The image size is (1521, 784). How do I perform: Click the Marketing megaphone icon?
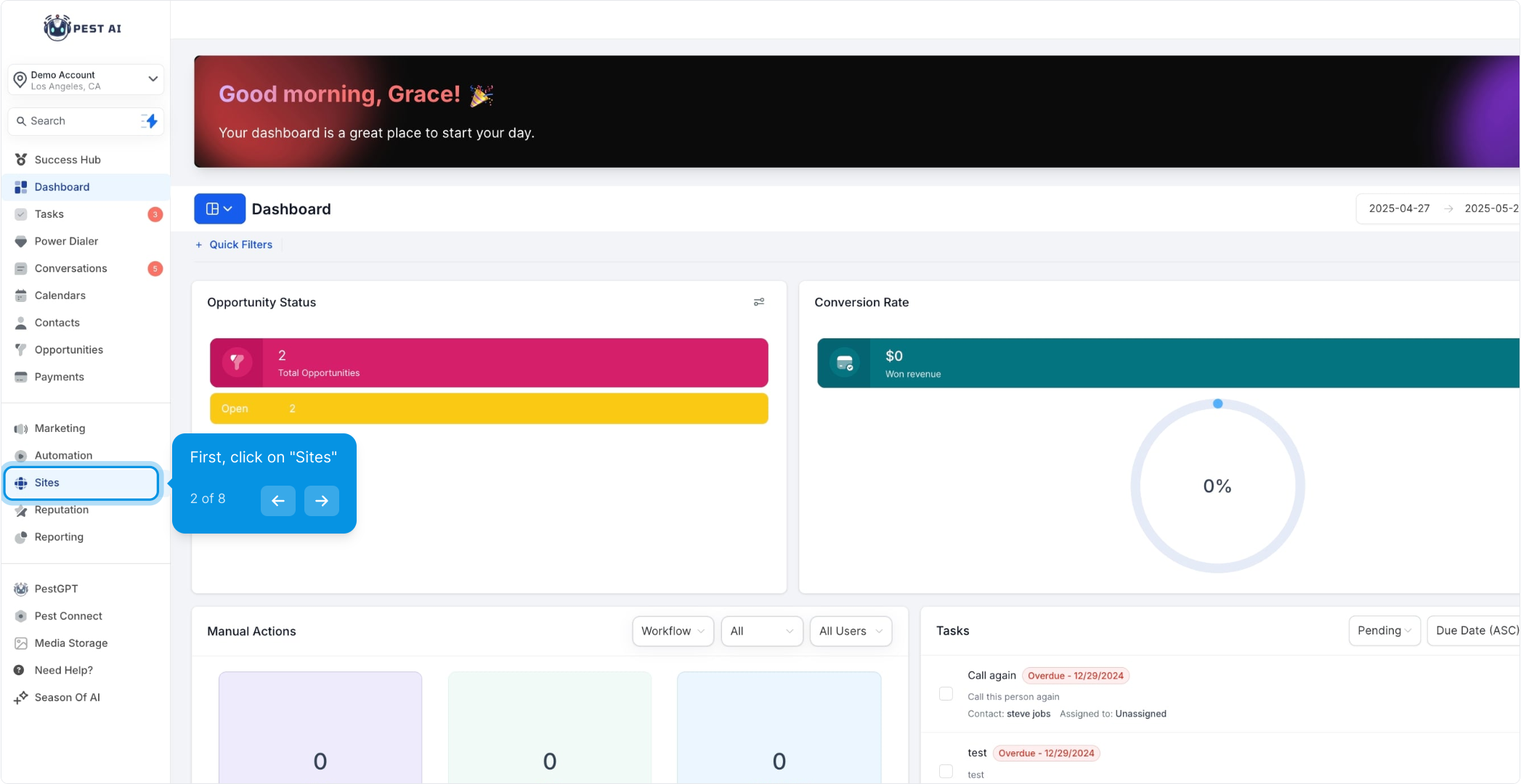[21, 428]
